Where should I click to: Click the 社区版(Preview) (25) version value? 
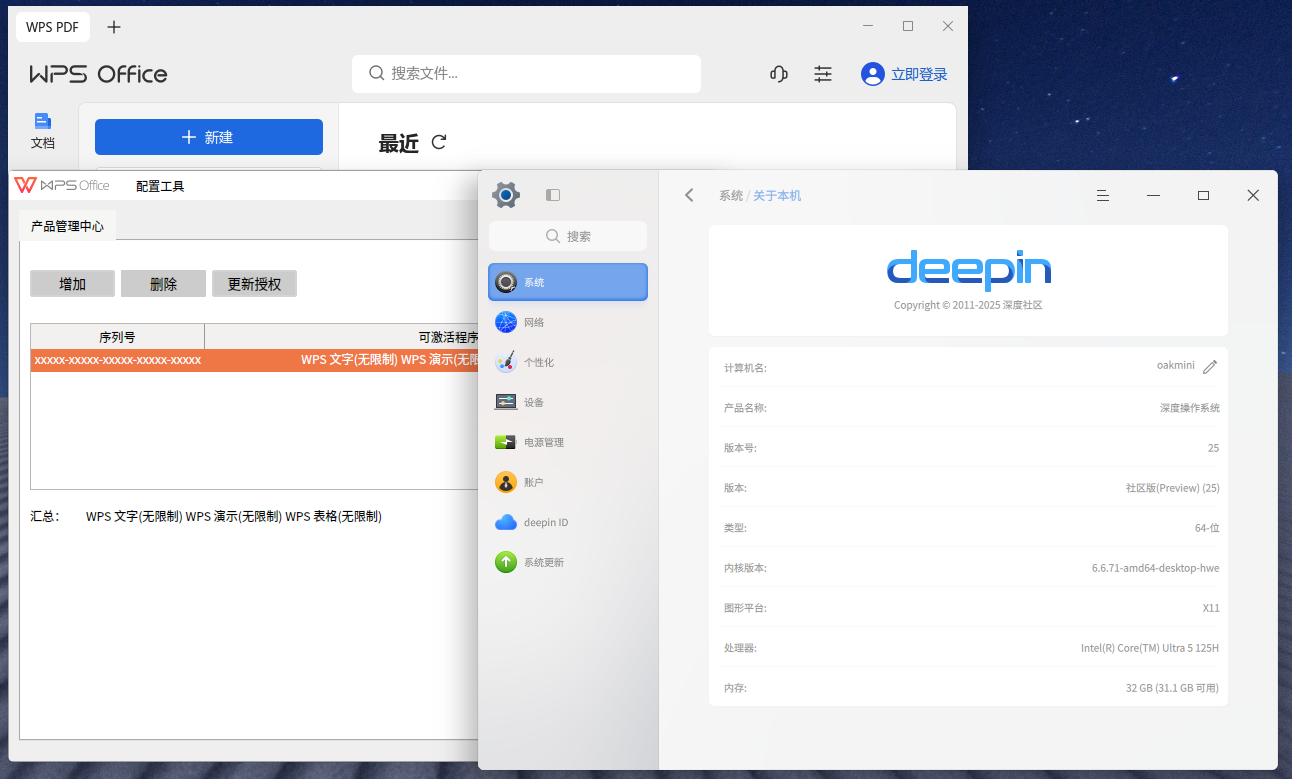coord(1172,488)
